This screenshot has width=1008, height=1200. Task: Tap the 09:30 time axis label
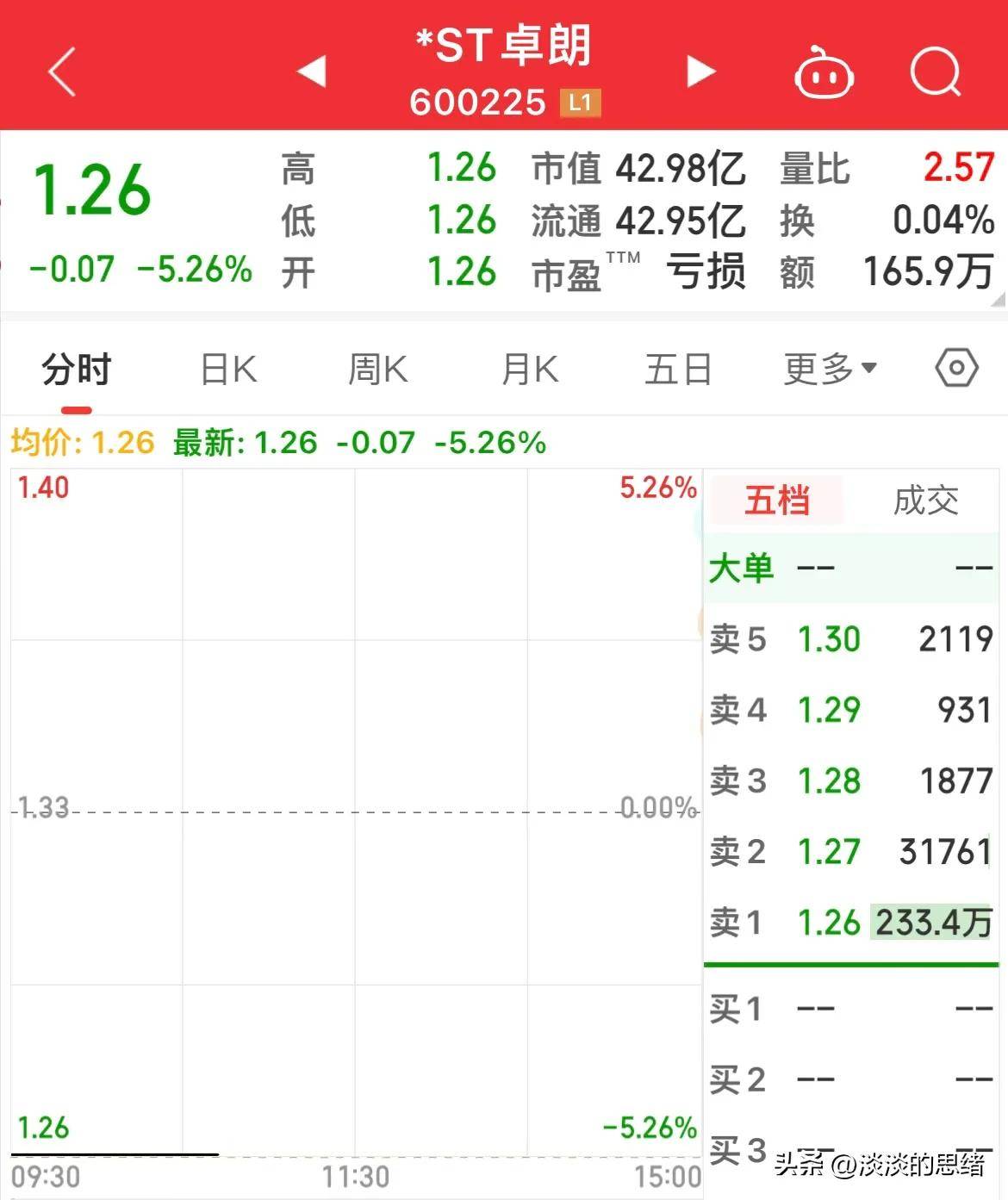tap(46, 1177)
